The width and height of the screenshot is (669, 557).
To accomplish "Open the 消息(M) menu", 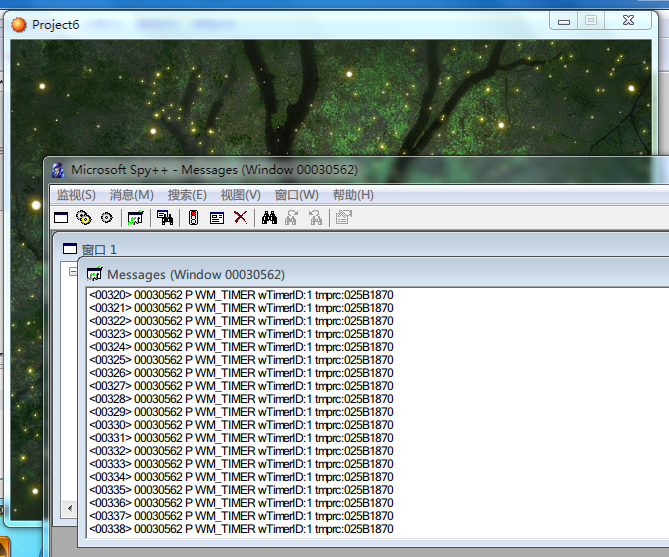I will [131, 195].
